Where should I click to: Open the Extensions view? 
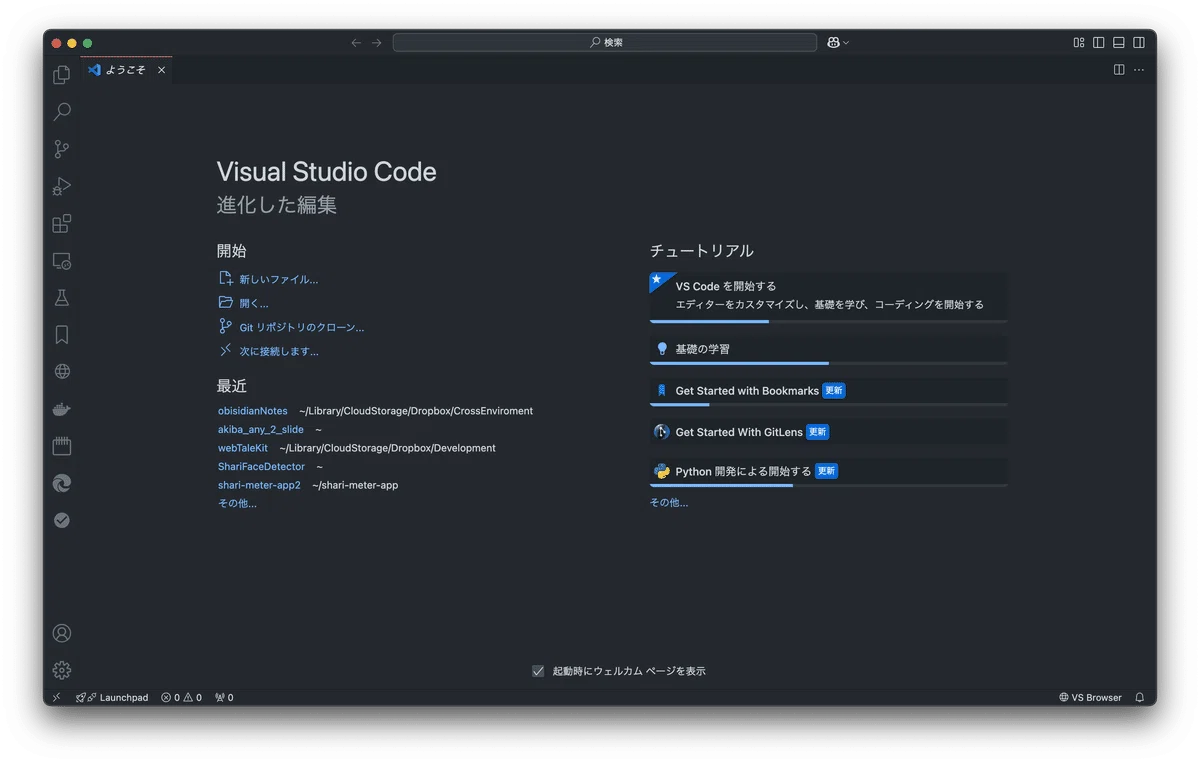tap(62, 223)
